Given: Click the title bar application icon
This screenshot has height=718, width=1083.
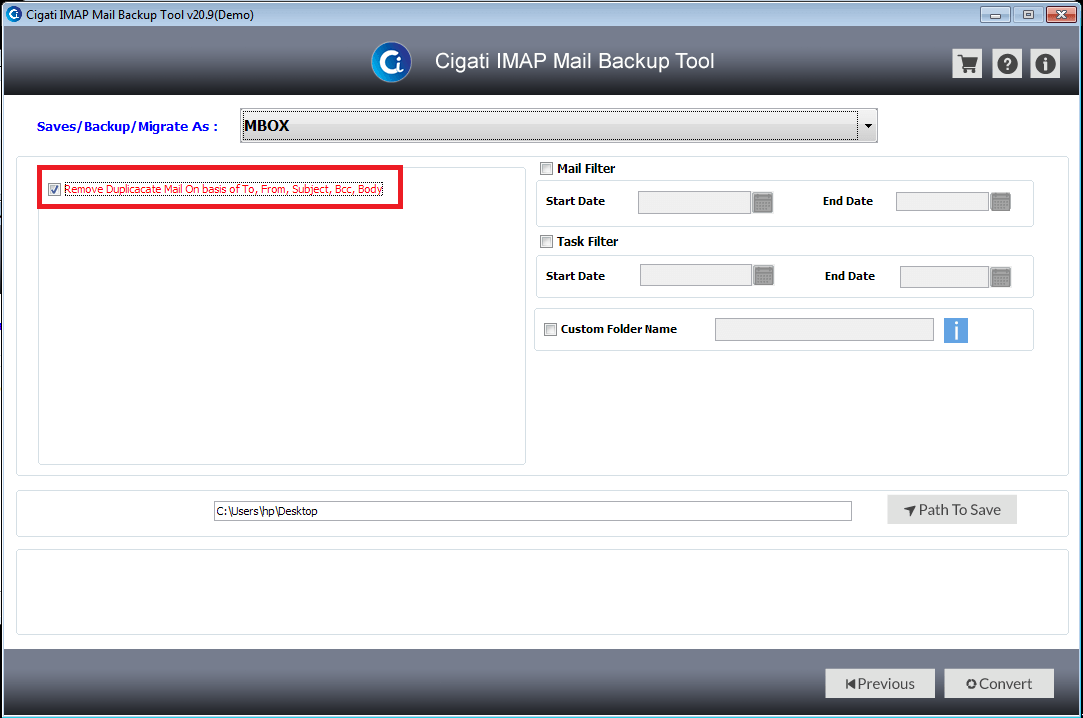Looking at the screenshot, I should pos(14,14).
